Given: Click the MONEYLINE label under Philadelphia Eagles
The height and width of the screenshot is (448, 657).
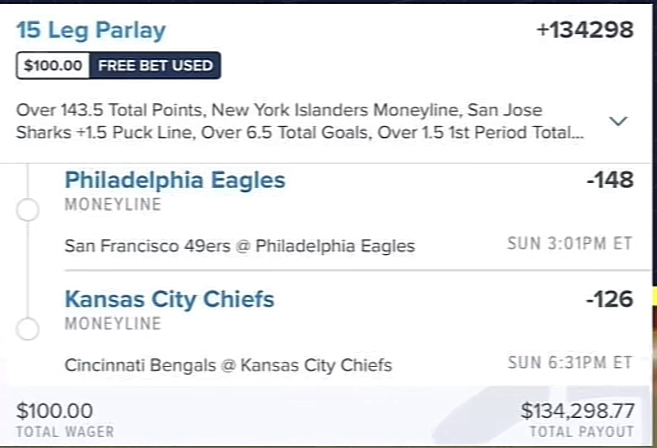Looking at the screenshot, I should coord(112,205).
